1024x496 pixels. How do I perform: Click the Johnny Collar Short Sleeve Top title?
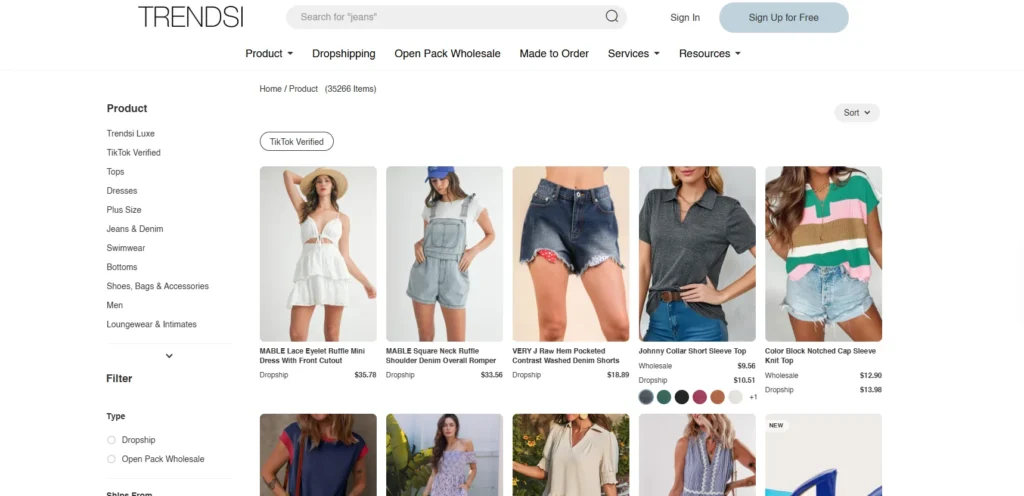coord(692,351)
